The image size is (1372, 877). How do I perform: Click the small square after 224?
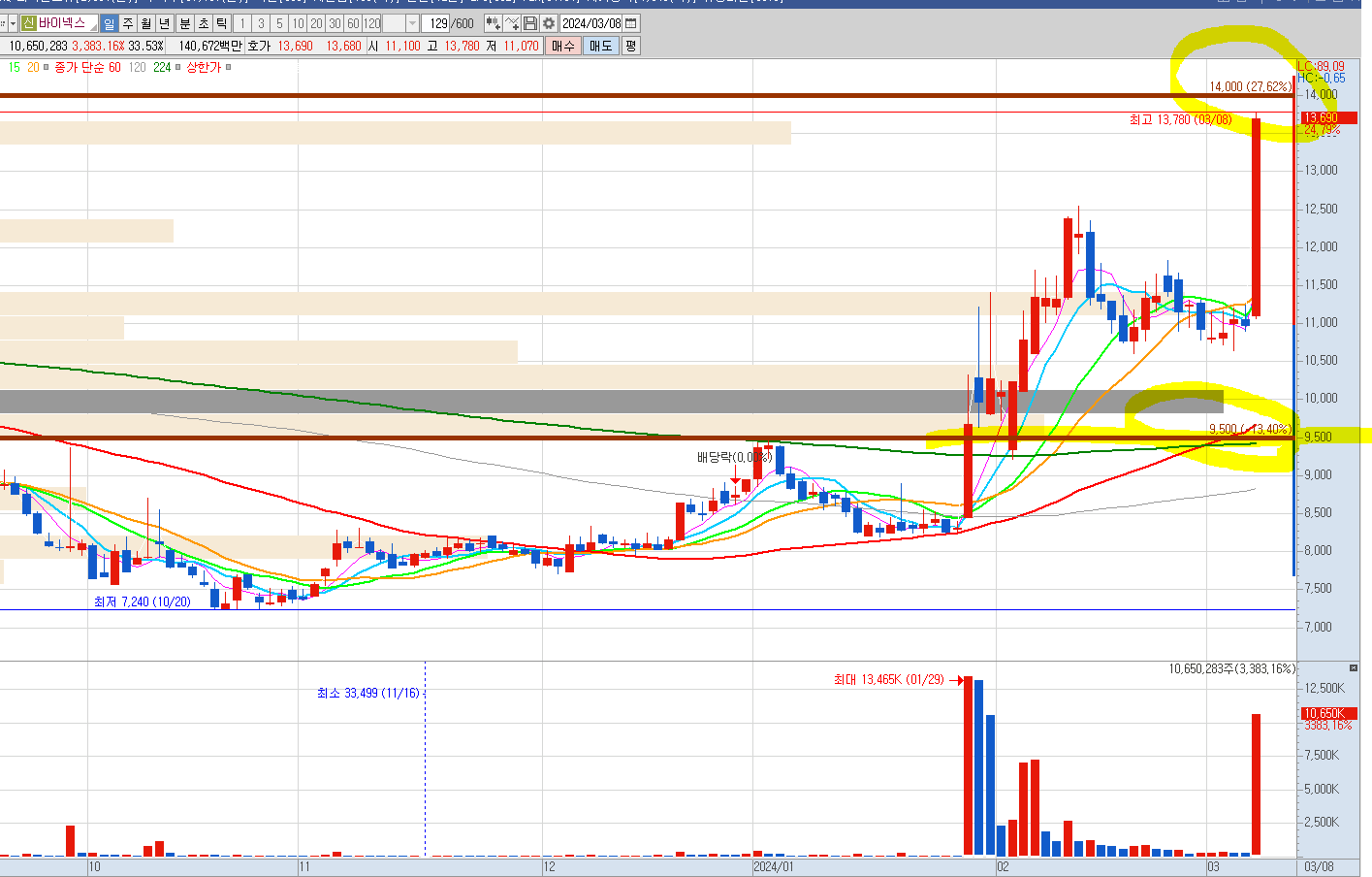click(x=178, y=67)
